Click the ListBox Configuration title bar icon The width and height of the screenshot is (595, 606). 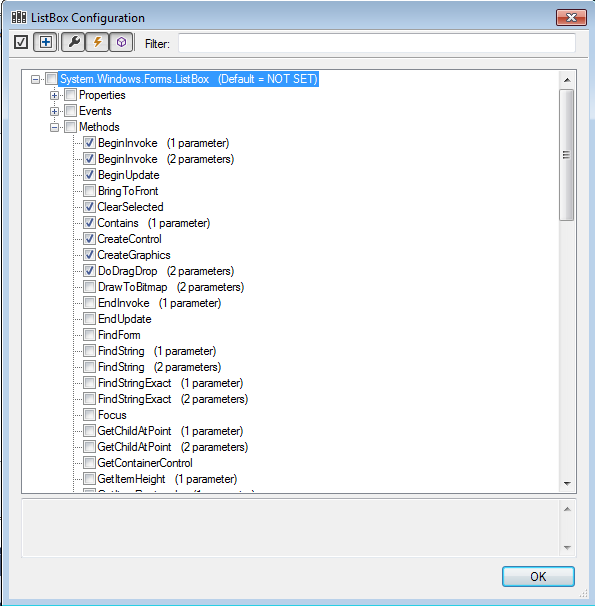pyautogui.click(x=19, y=17)
